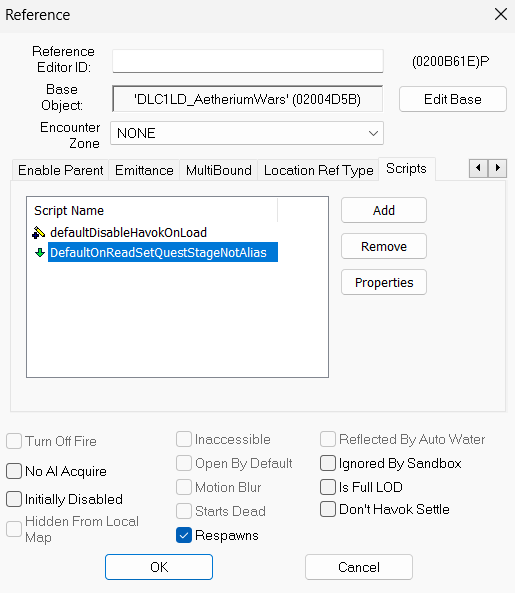This screenshot has width=515, height=593.
Task: Select defaultDisableHavokOnLoad script entry
Action: pos(128,233)
